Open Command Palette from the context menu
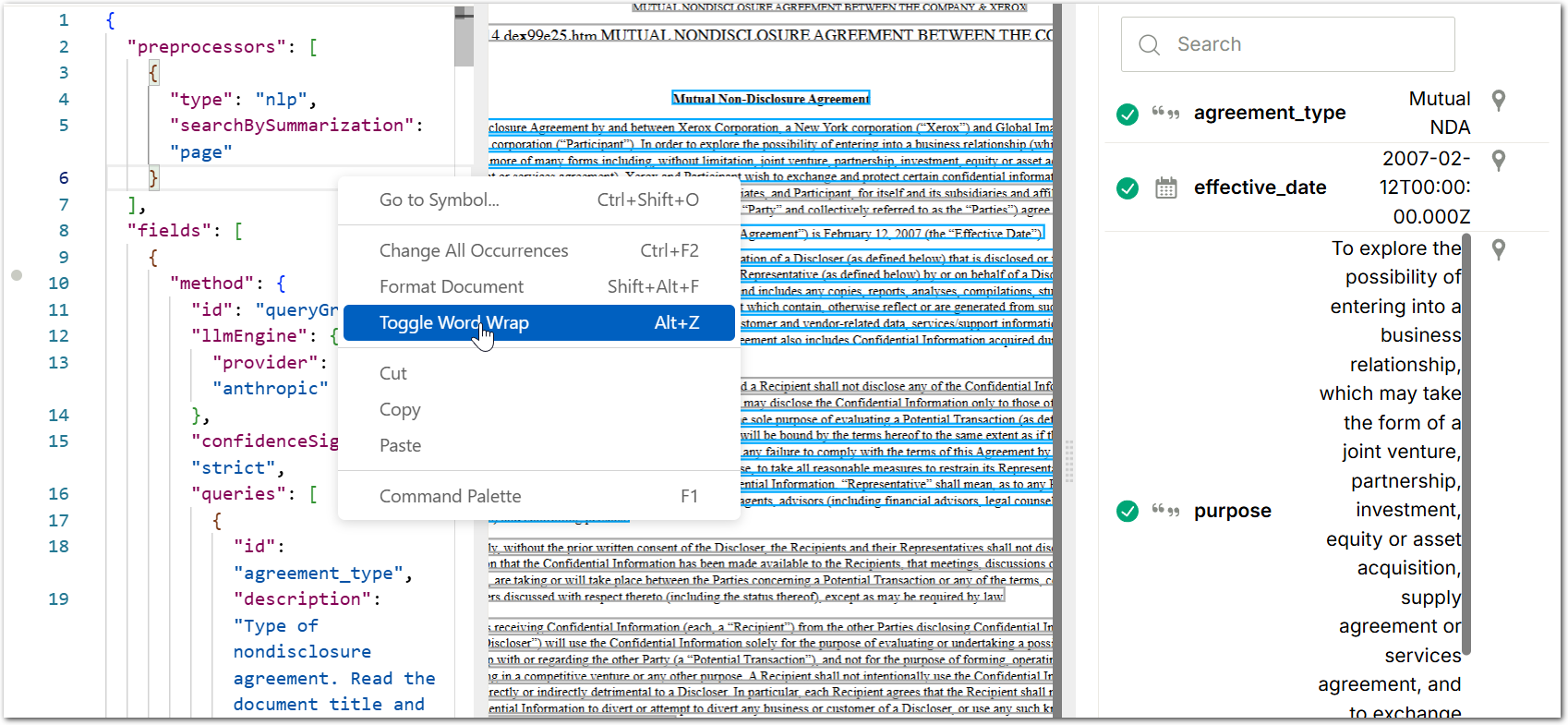This screenshot has height=725, width=1568. [x=538, y=496]
